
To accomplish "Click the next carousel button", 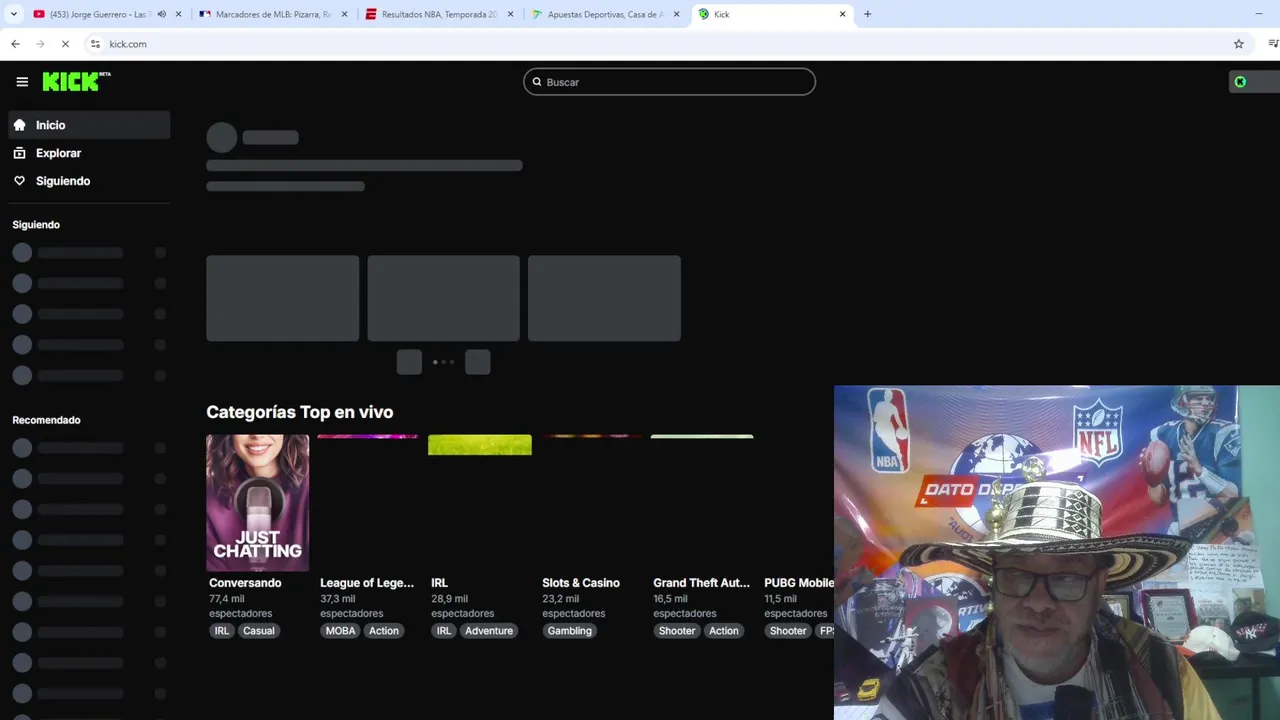I will (478, 362).
